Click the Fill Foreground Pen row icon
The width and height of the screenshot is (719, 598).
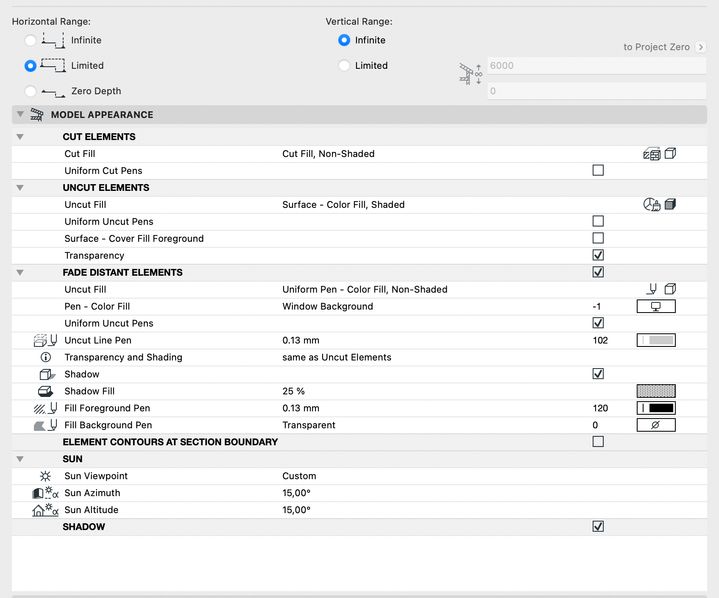tap(45, 408)
